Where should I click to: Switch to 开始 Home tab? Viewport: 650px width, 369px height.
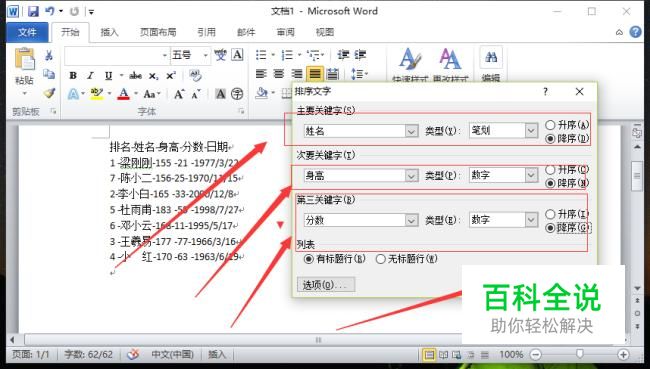(x=70, y=32)
